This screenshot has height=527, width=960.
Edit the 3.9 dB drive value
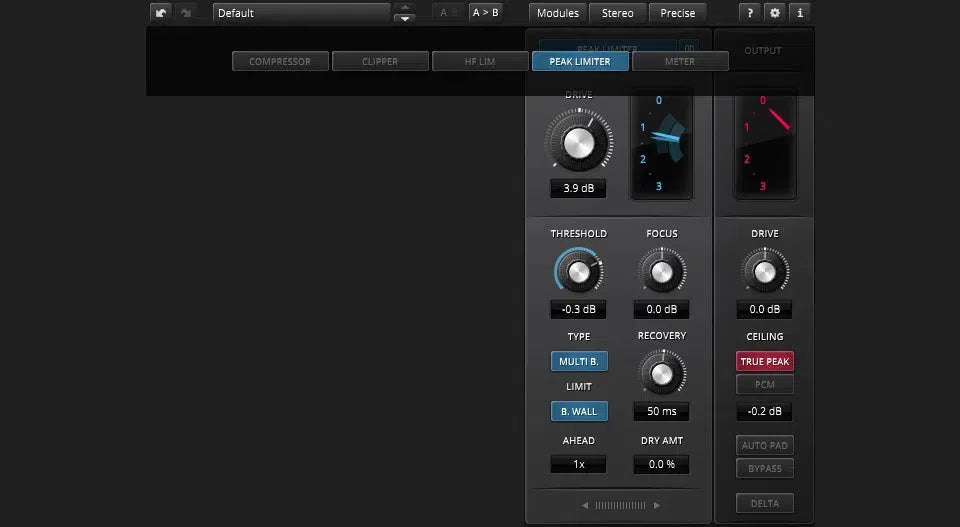[579, 188]
